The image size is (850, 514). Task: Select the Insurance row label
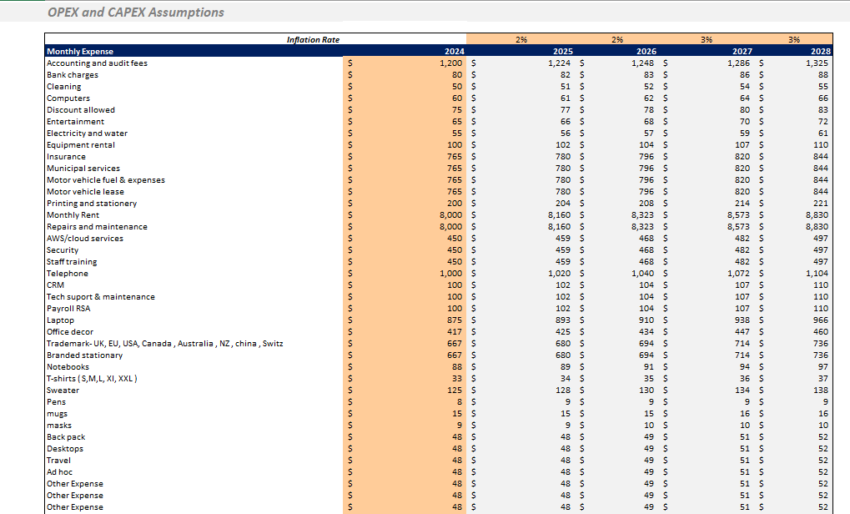[x=66, y=157]
